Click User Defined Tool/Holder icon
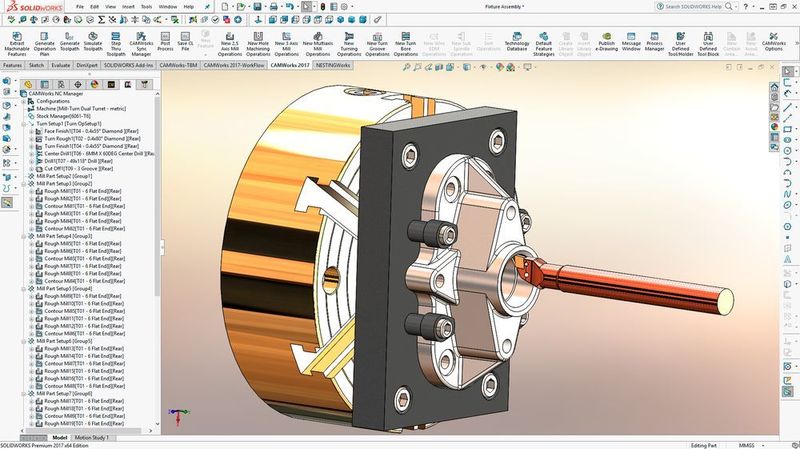 coord(681,37)
